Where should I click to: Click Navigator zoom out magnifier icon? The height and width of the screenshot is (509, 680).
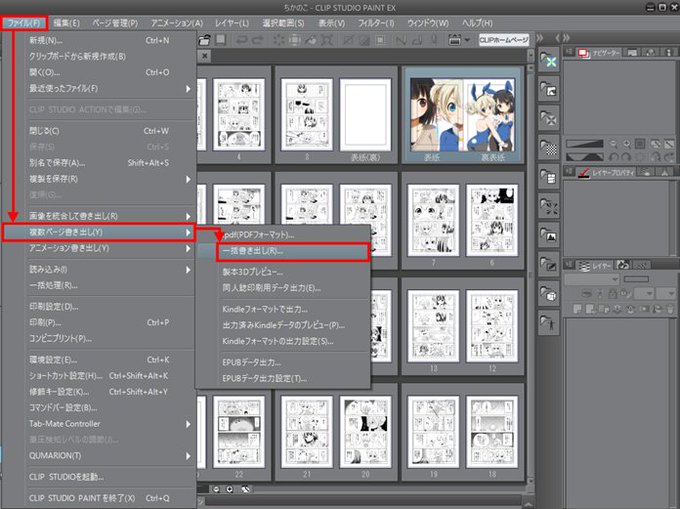[613, 144]
